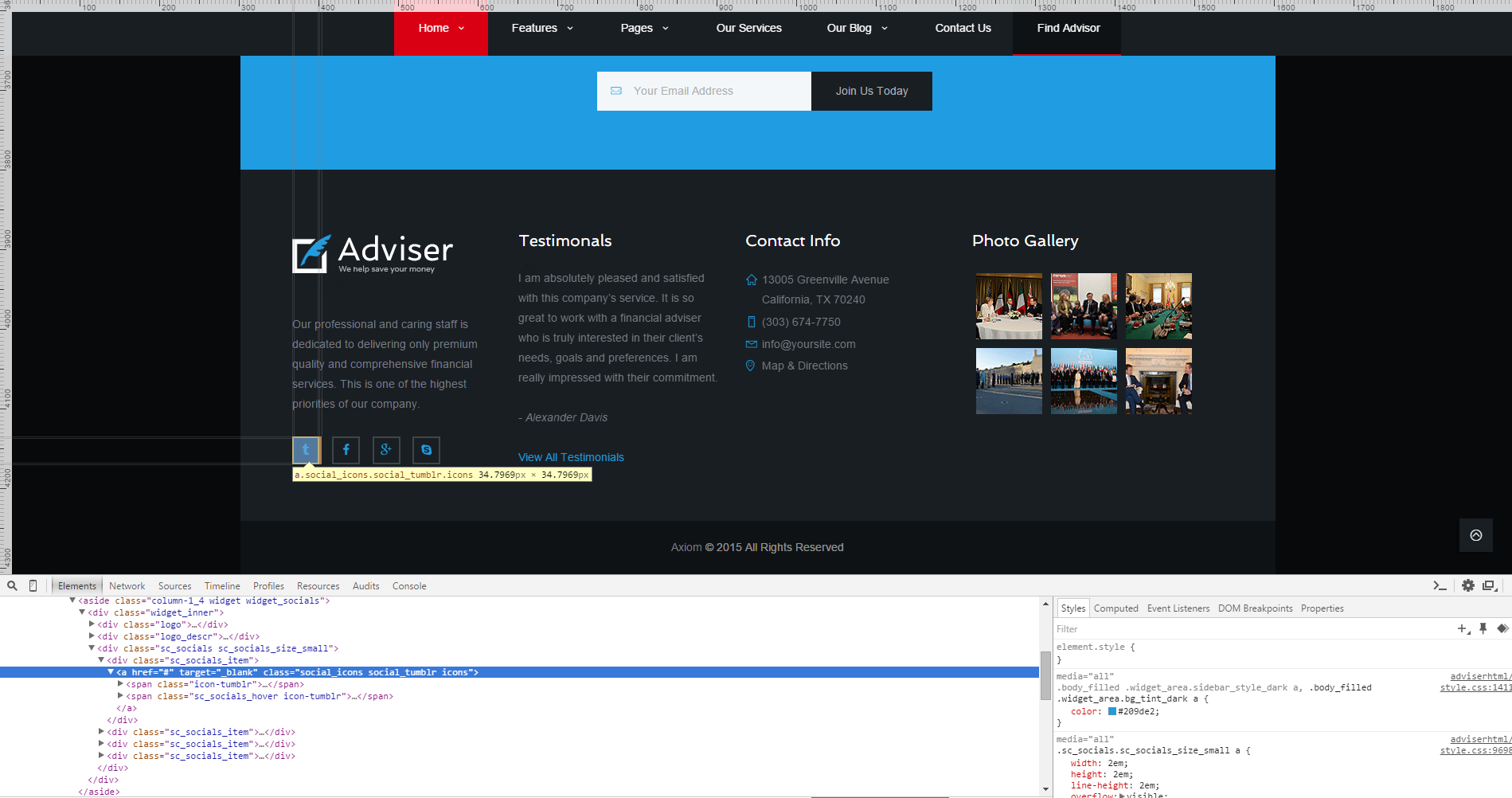Screen dimensions: 1512x798
Task: Open DevTools settings gear
Action: (1468, 586)
